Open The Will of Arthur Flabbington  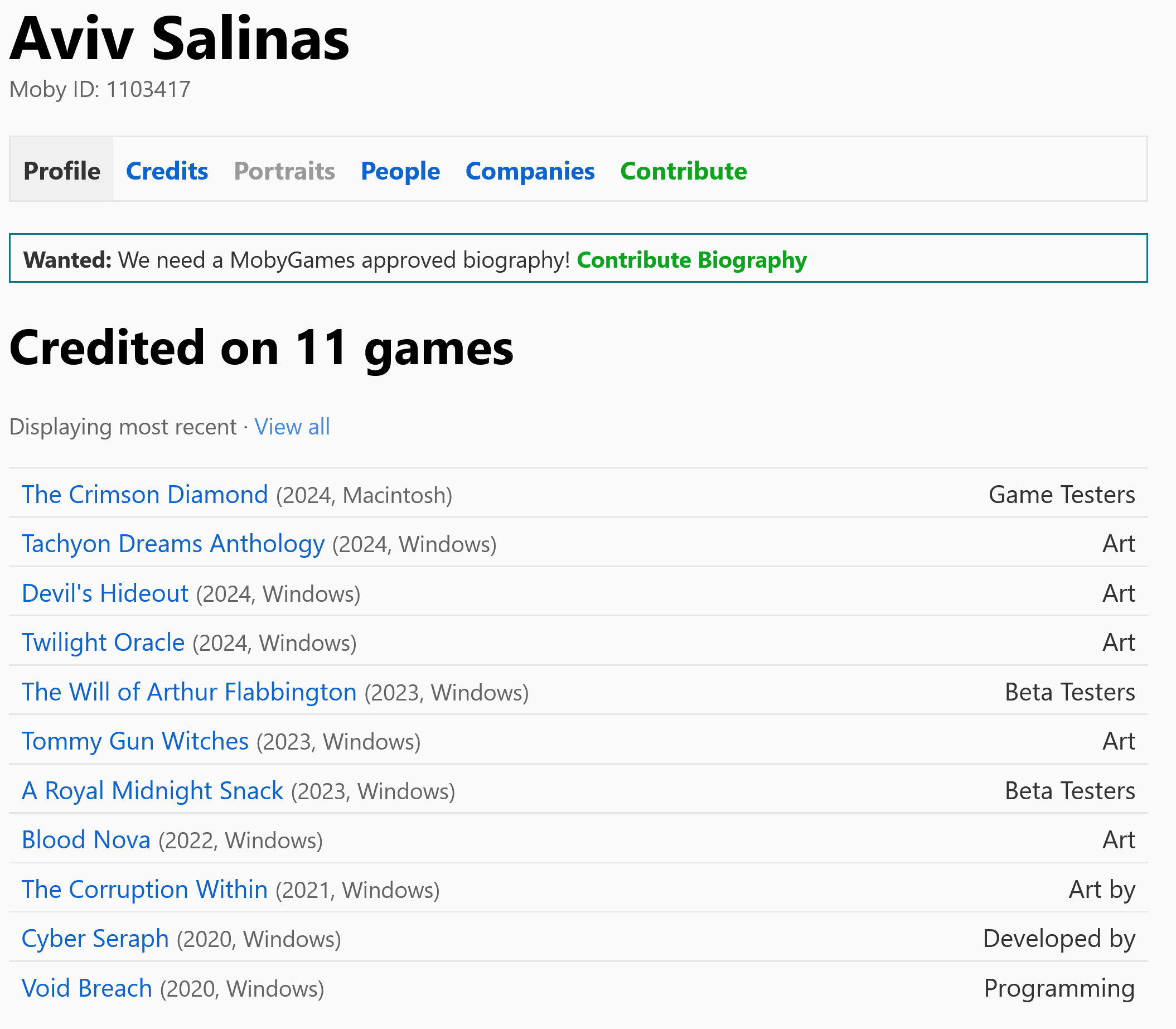click(189, 692)
